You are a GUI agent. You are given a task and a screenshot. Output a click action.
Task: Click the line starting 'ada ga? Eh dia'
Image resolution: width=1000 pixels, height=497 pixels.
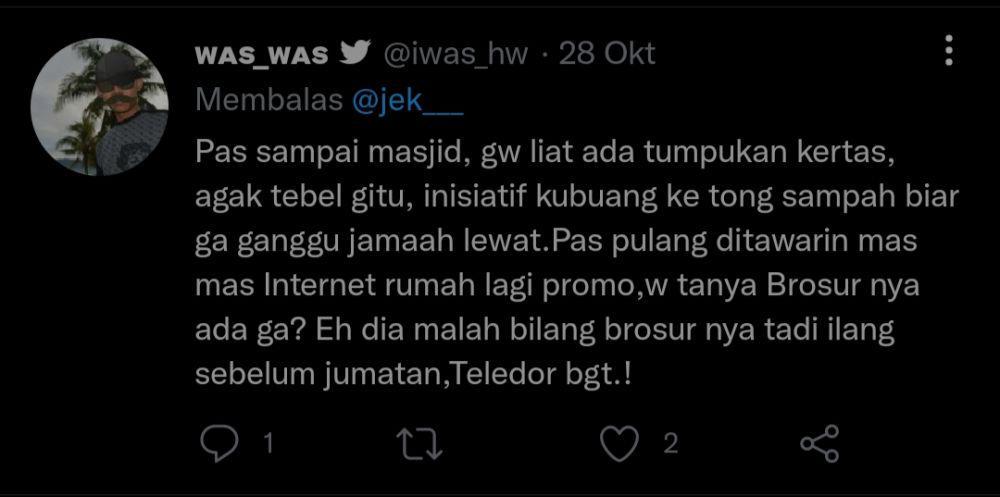(x=545, y=330)
